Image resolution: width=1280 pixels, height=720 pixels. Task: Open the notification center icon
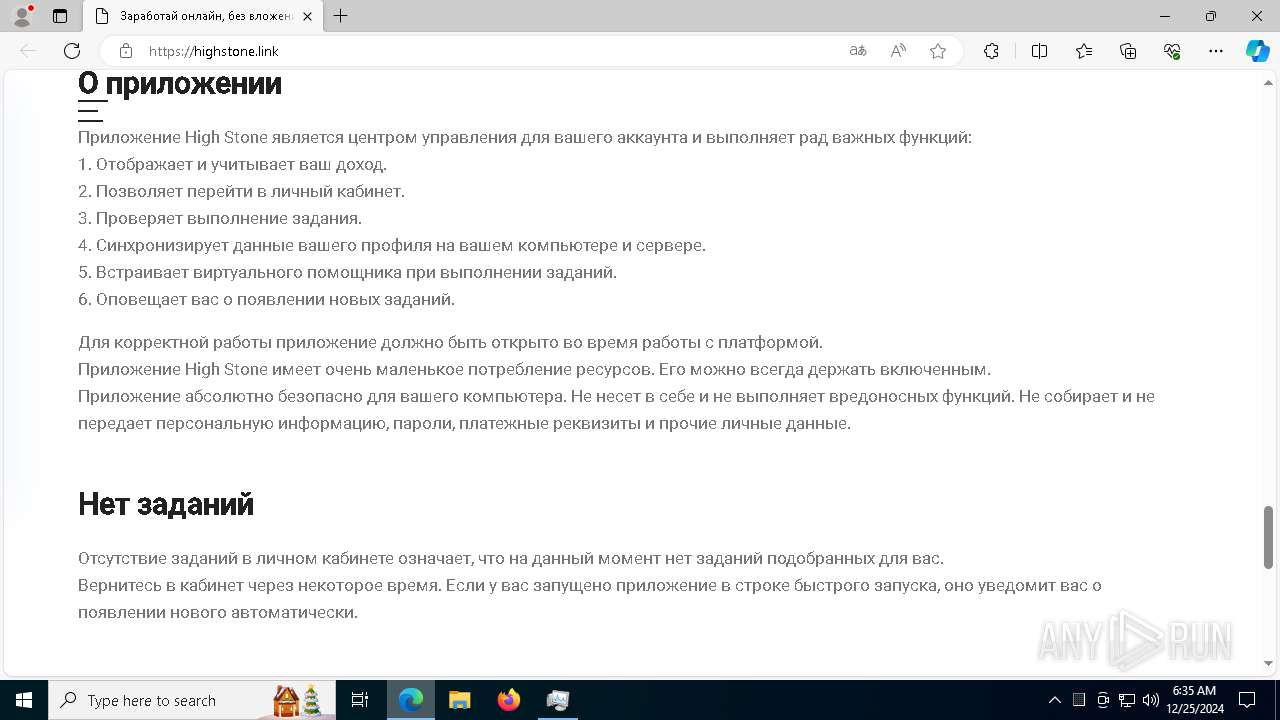click(1247, 700)
